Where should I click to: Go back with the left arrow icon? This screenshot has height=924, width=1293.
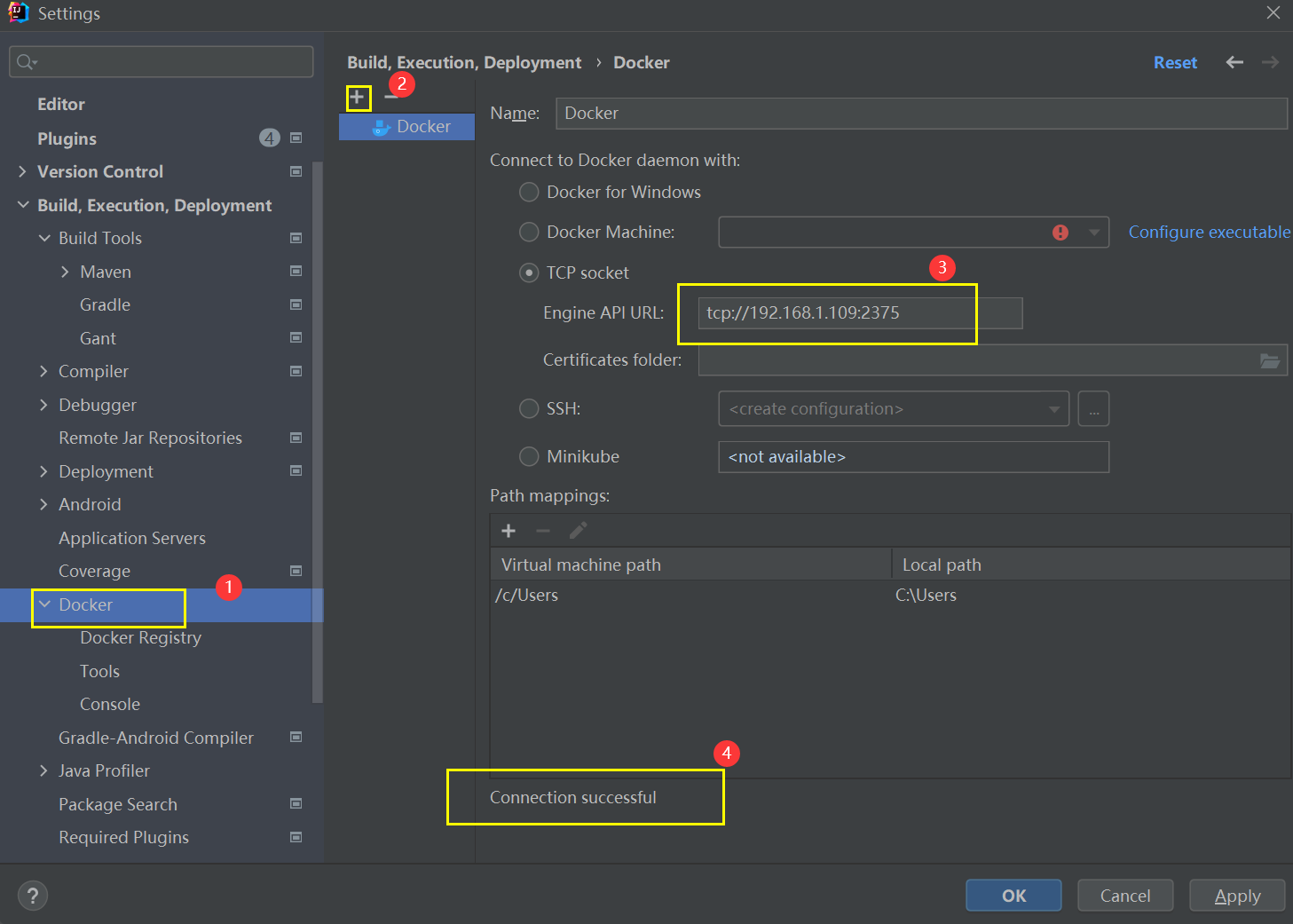(x=1234, y=62)
